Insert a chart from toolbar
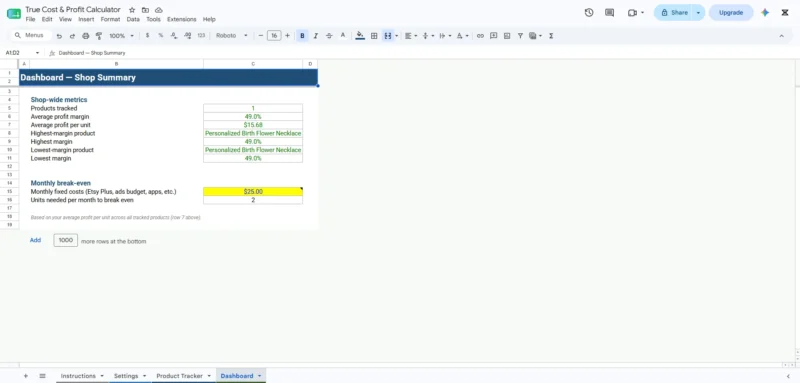Image resolution: width=800 pixels, height=383 pixels. coord(507,36)
